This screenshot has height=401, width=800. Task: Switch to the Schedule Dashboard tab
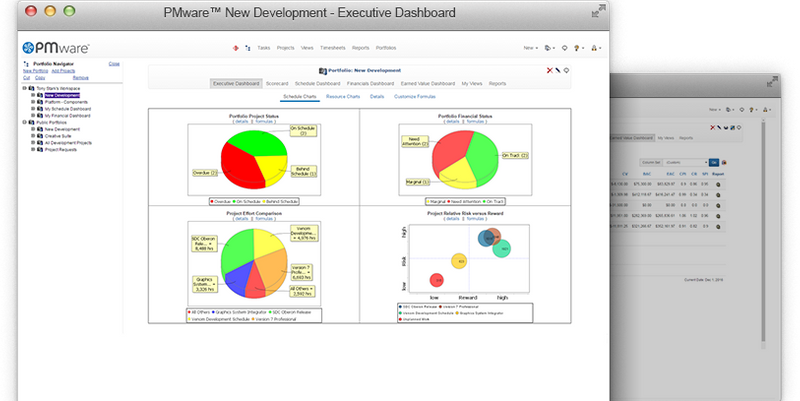coord(317,84)
